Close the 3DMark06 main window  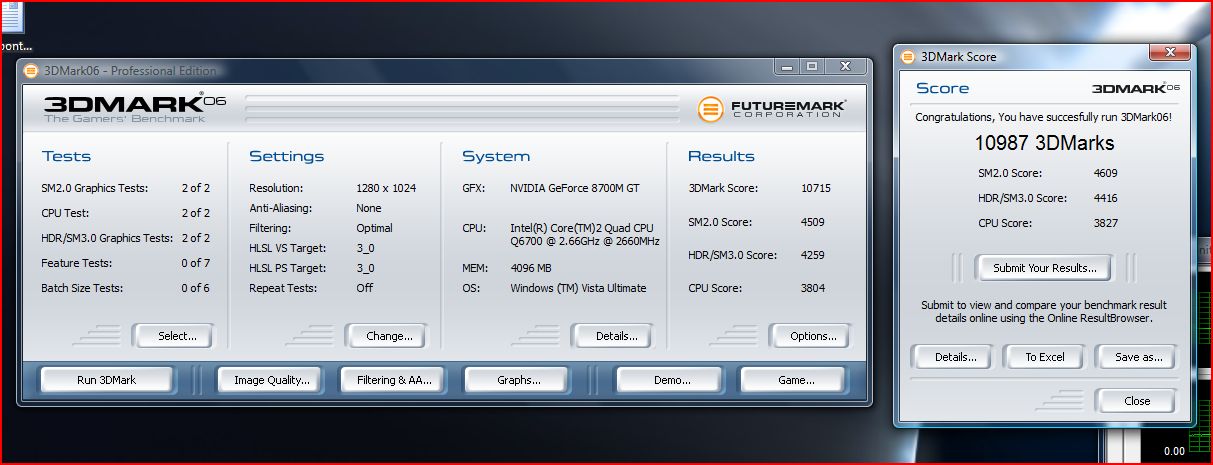(x=846, y=67)
